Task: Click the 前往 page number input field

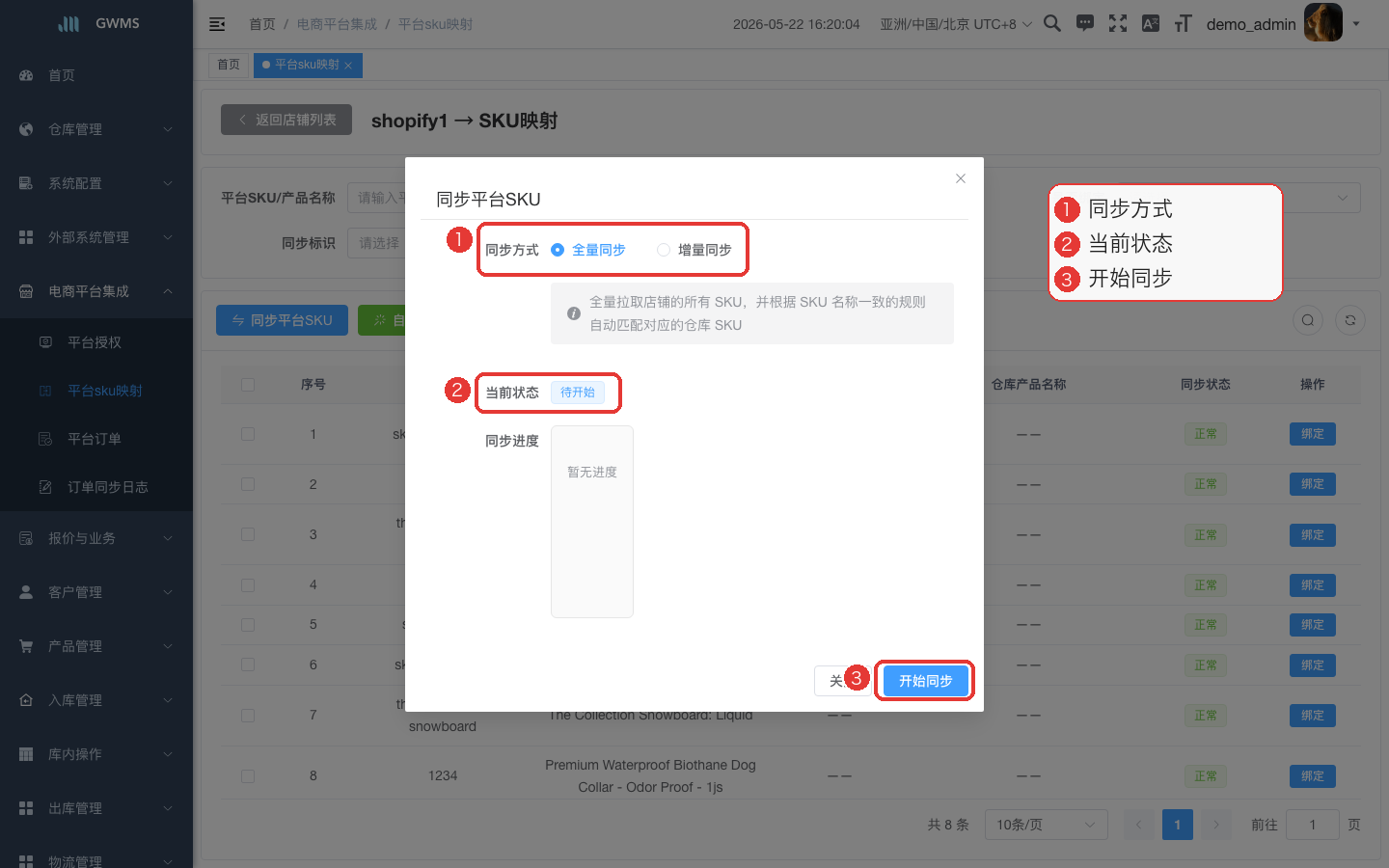Action: pyautogui.click(x=1313, y=825)
